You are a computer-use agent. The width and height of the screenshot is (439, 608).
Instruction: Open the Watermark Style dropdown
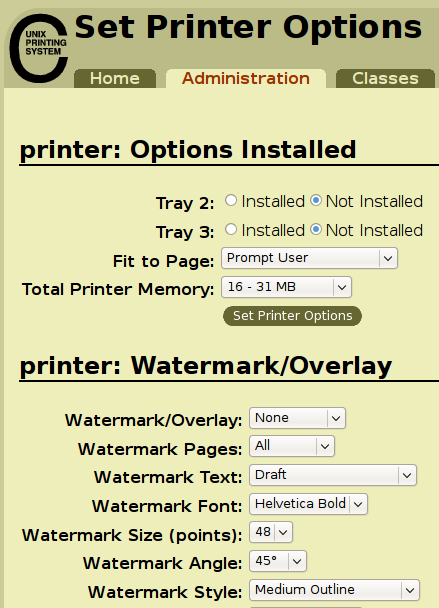[334, 590]
